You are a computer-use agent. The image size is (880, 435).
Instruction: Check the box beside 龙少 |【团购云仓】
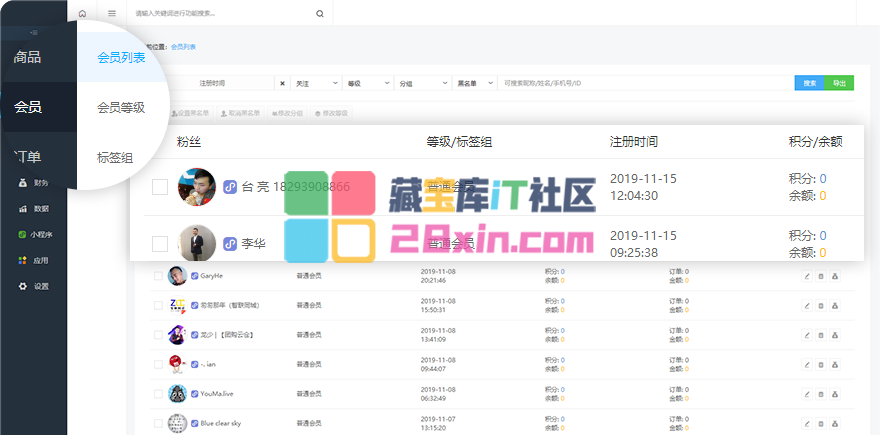(x=158, y=335)
